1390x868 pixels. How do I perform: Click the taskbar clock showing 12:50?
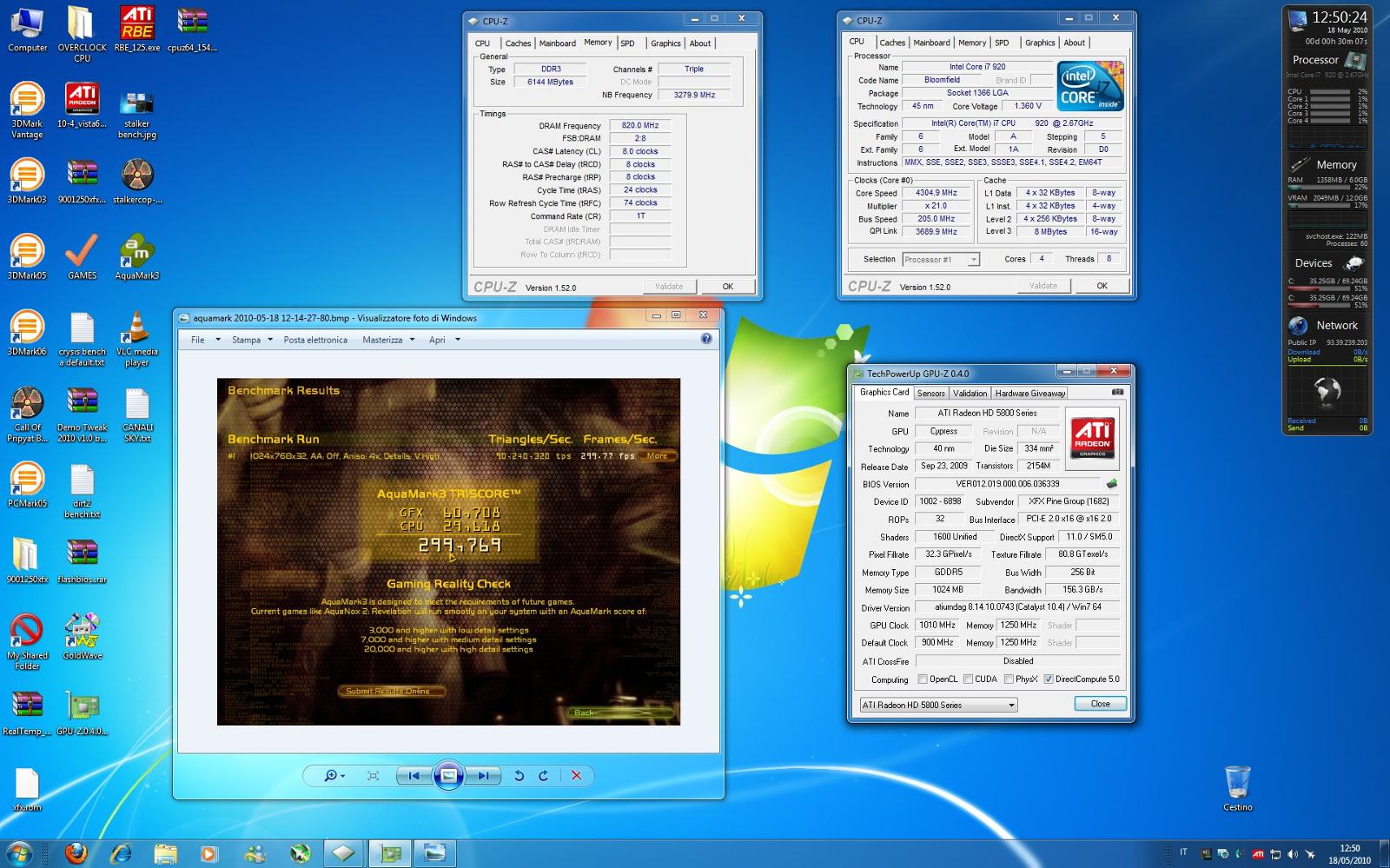pyautogui.click(x=1349, y=854)
